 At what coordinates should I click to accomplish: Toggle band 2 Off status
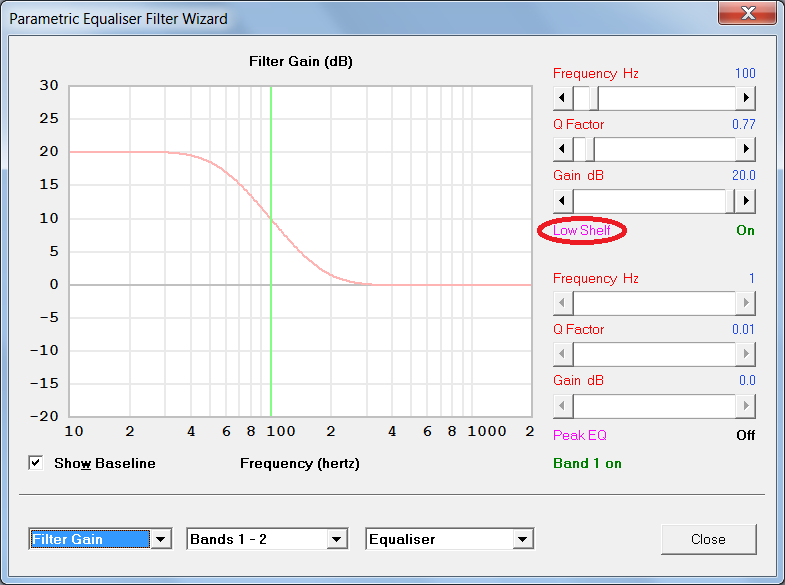(745, 435)
